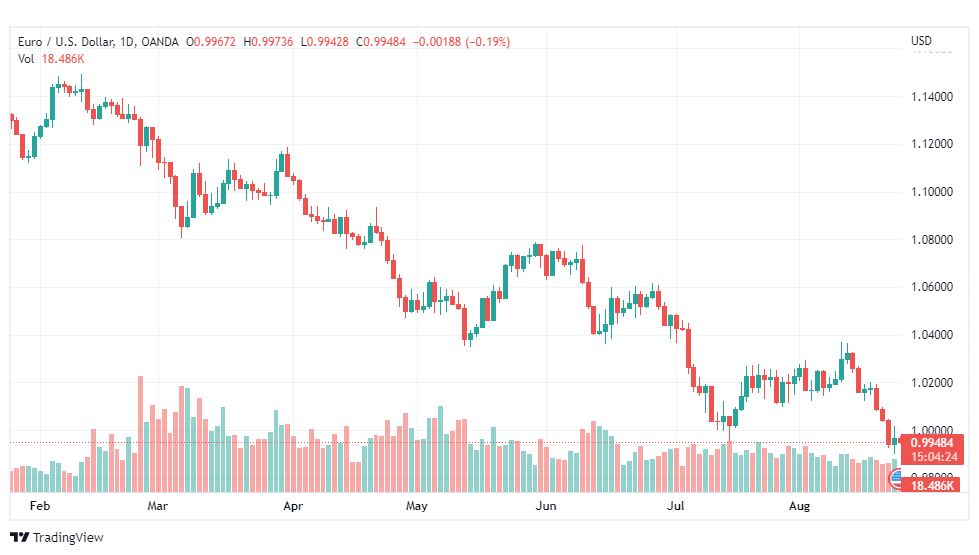Click the Feb label on time axis

click(x=40, y=506)
